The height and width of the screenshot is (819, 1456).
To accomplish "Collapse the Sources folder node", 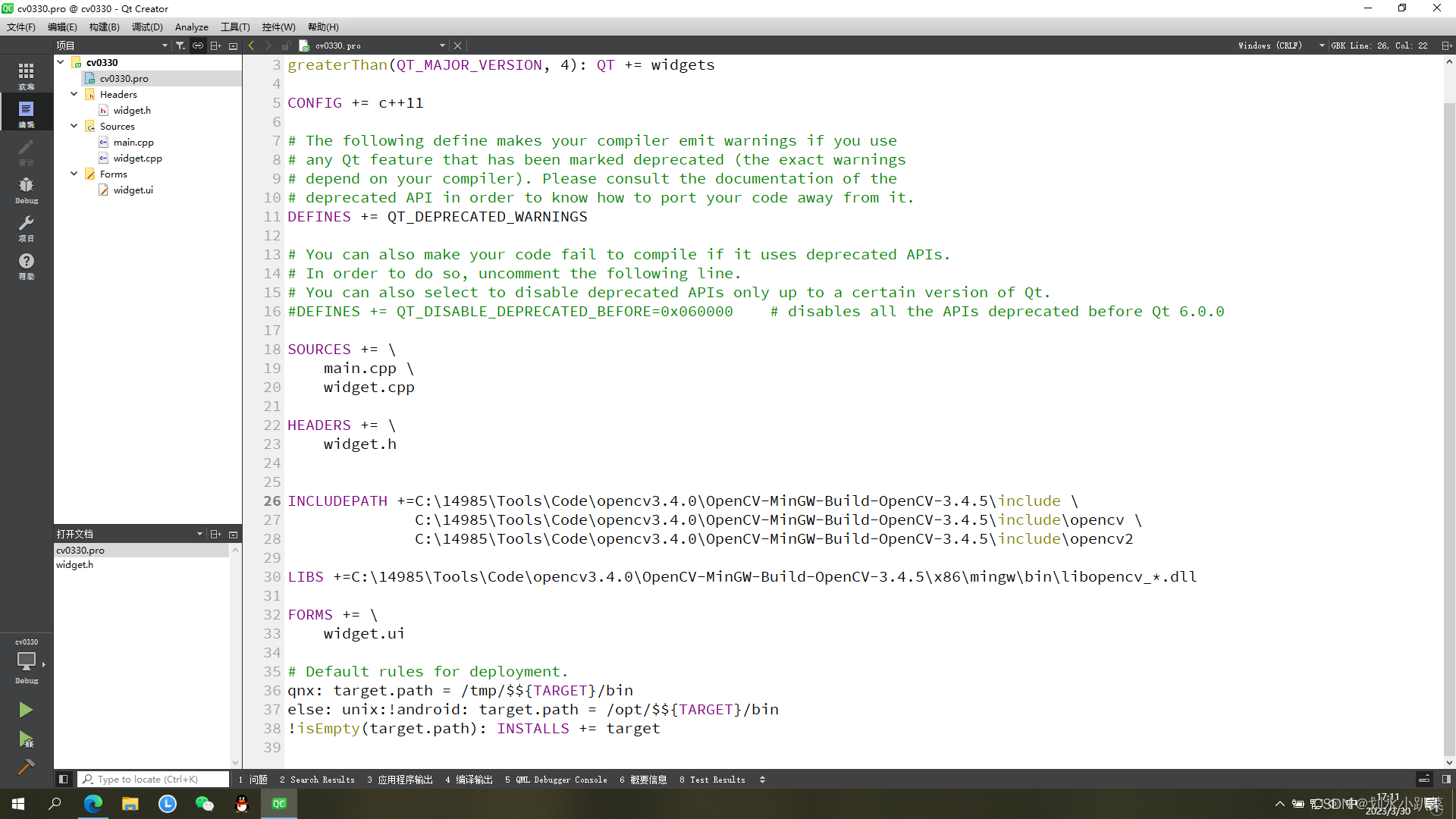I will [x=74, y=126].
